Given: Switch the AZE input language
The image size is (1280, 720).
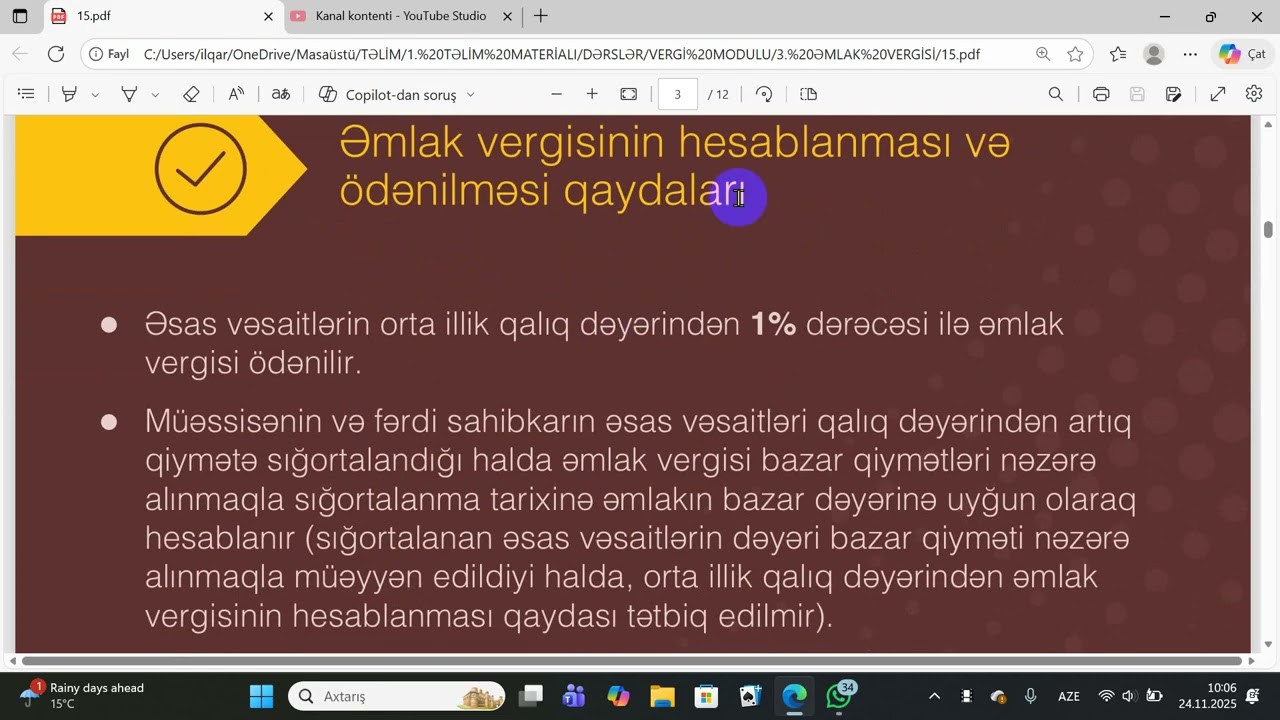Looking at the screenshot, I should pos(1069,696).
